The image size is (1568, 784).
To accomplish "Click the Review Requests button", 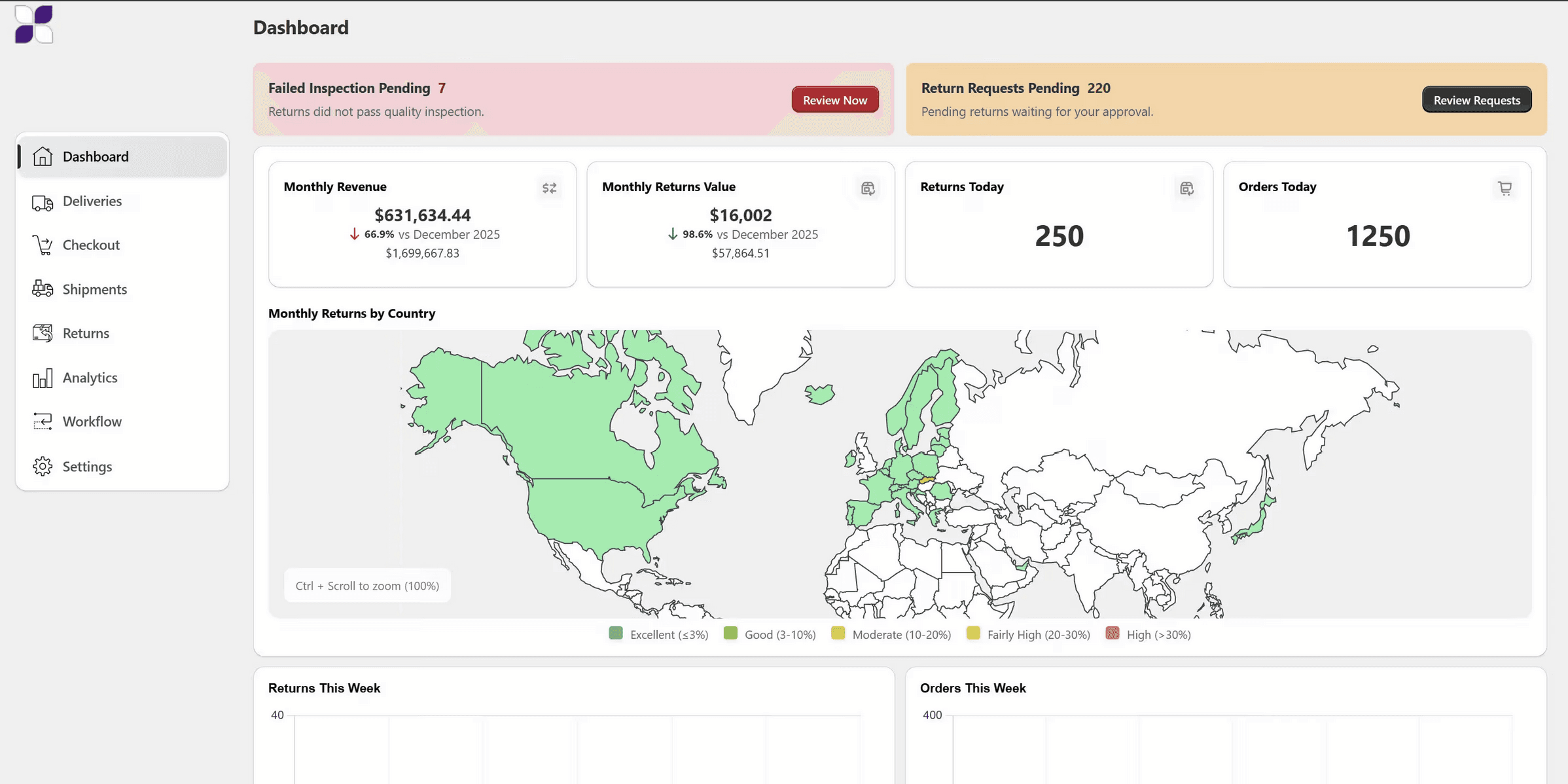I will [1476, 99].
